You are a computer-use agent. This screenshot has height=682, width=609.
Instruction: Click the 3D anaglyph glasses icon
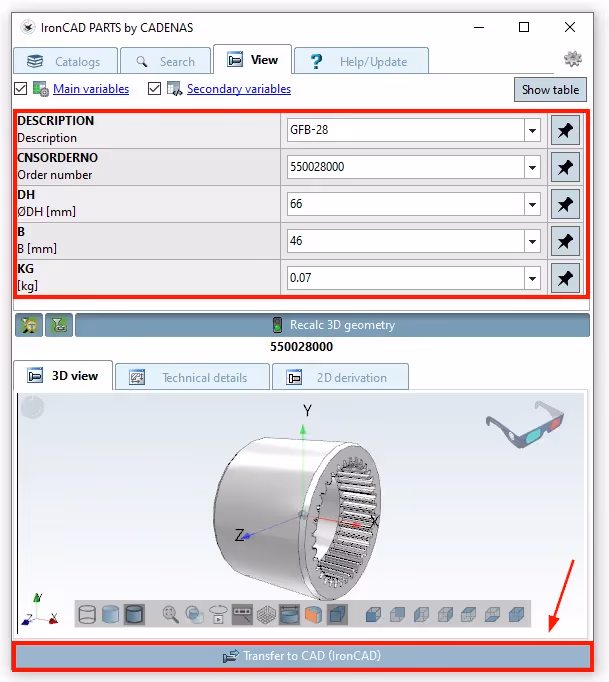(525, 424)
